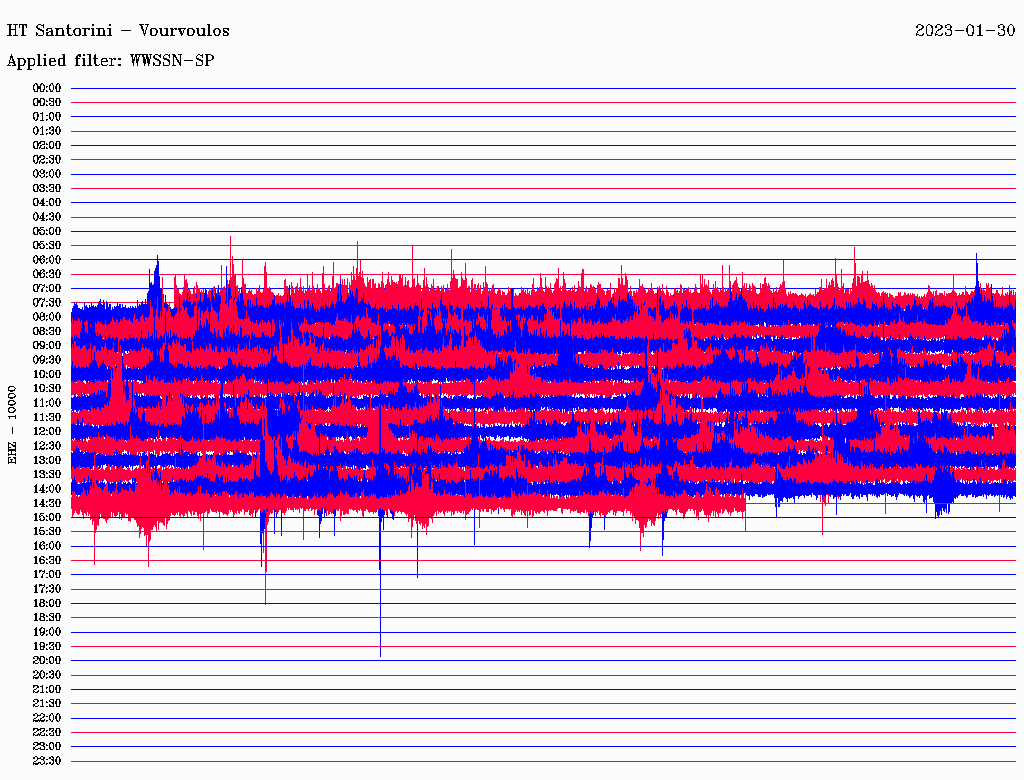Click the Applied filter WWSSN-SP text

(110, 60)
